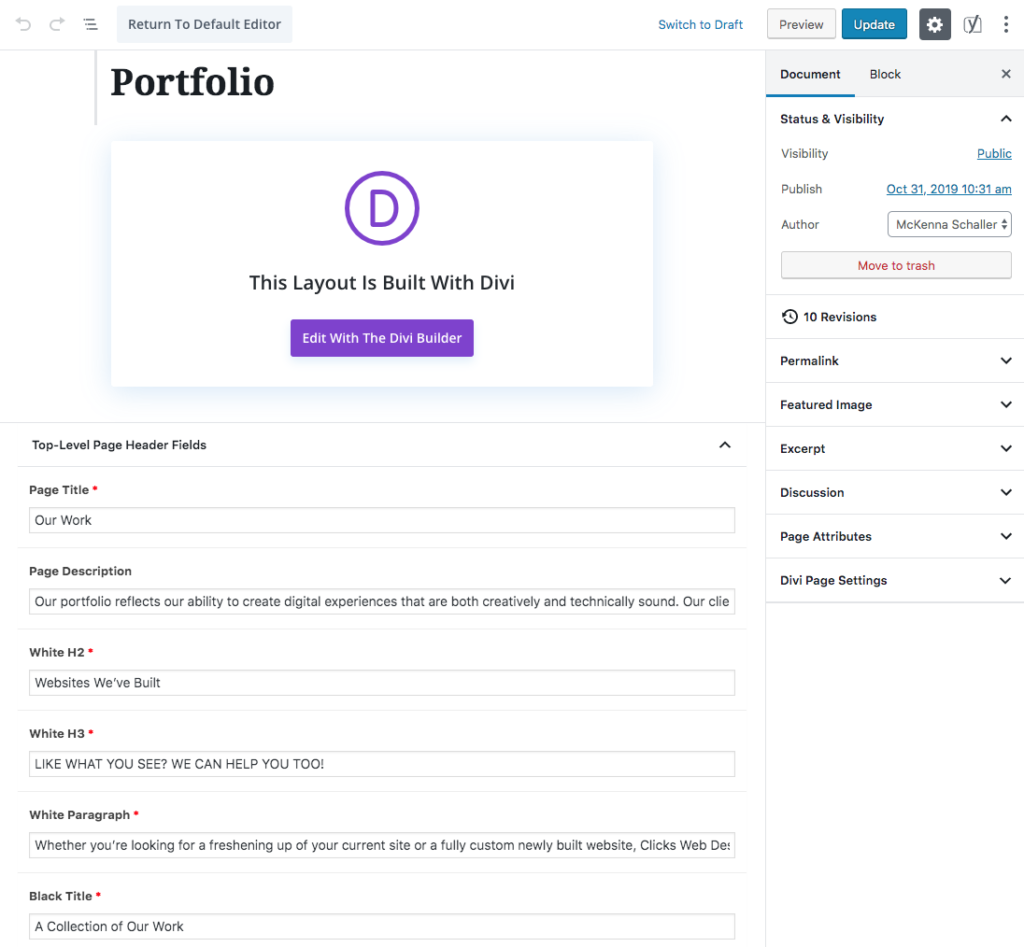Collapse the Top-Level Page Header Fields section

(724, 445)
